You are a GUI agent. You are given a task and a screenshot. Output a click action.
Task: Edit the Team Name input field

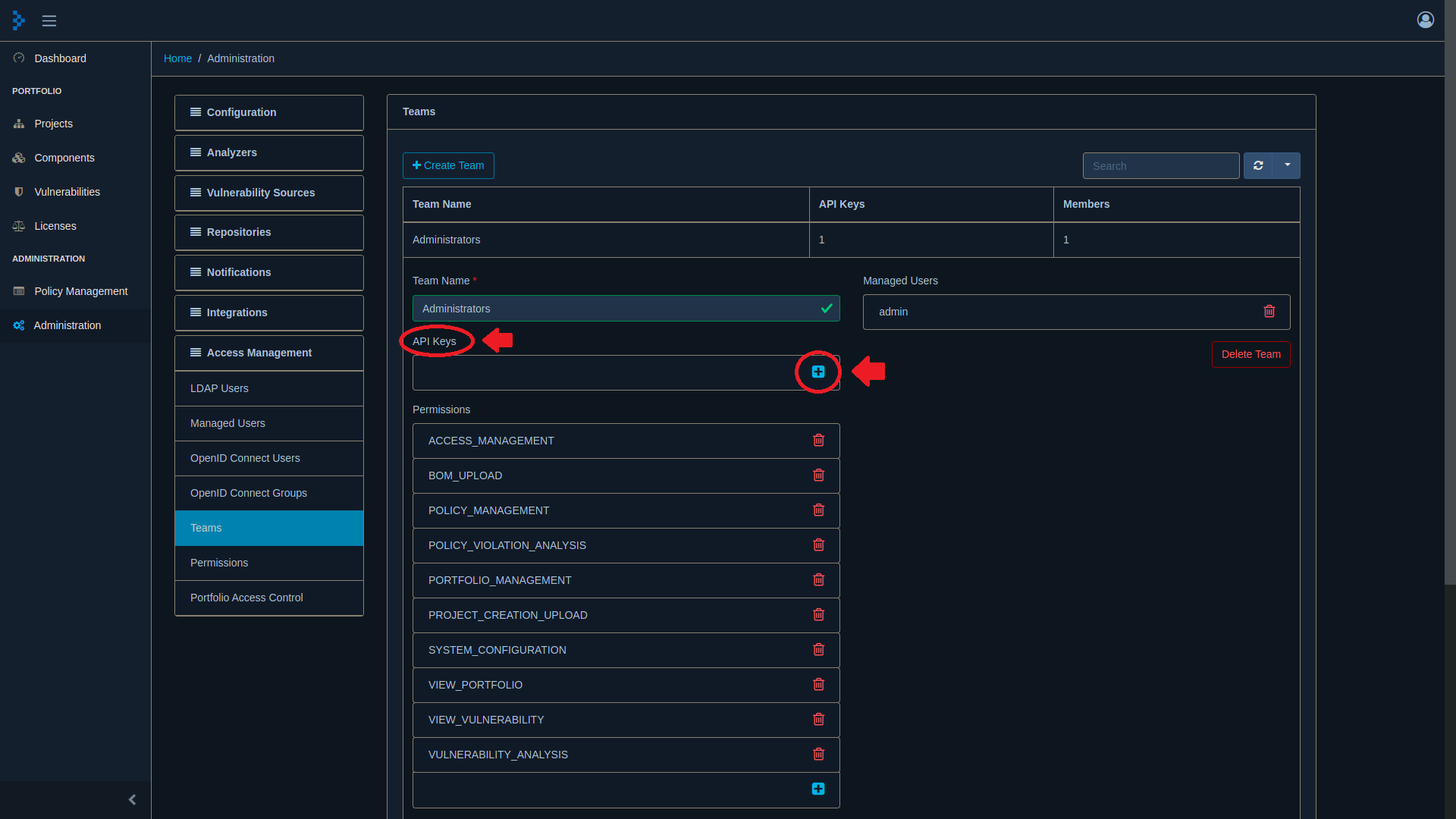(x=626, y=309)
